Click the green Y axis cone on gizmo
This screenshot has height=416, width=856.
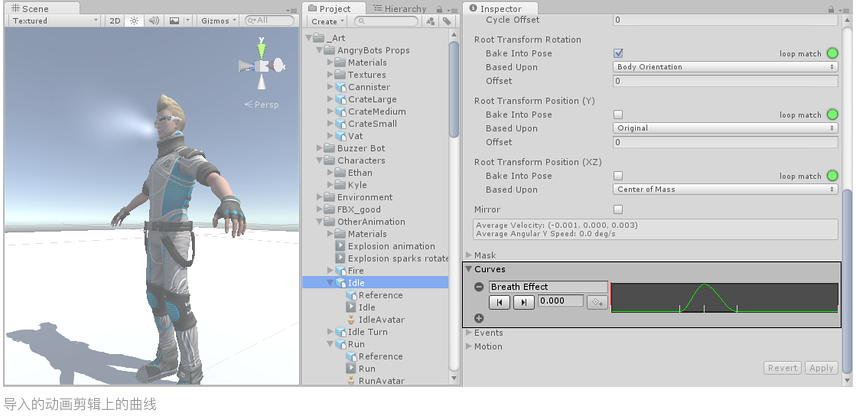[x=262, y=50]
